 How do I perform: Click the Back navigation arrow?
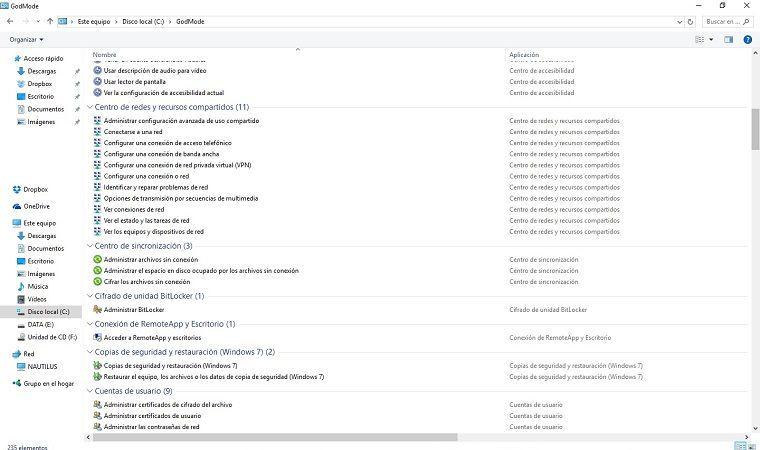click(x=10, y=21)
